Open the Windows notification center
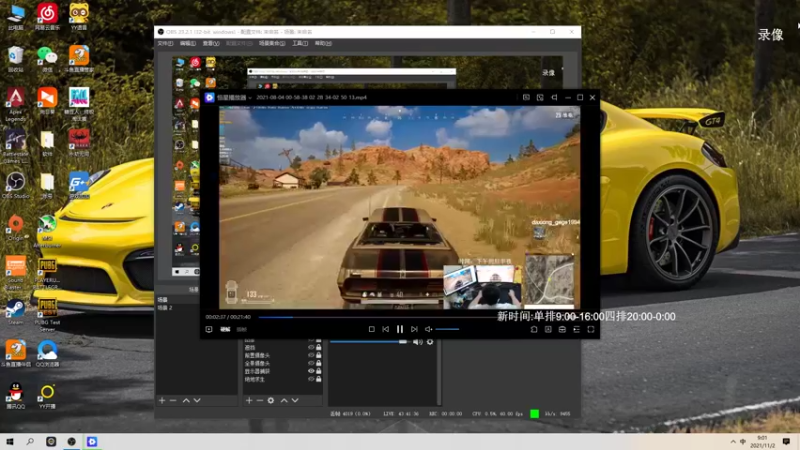Image resolution: width=800 pixels, height=450 pixels. 786,442
